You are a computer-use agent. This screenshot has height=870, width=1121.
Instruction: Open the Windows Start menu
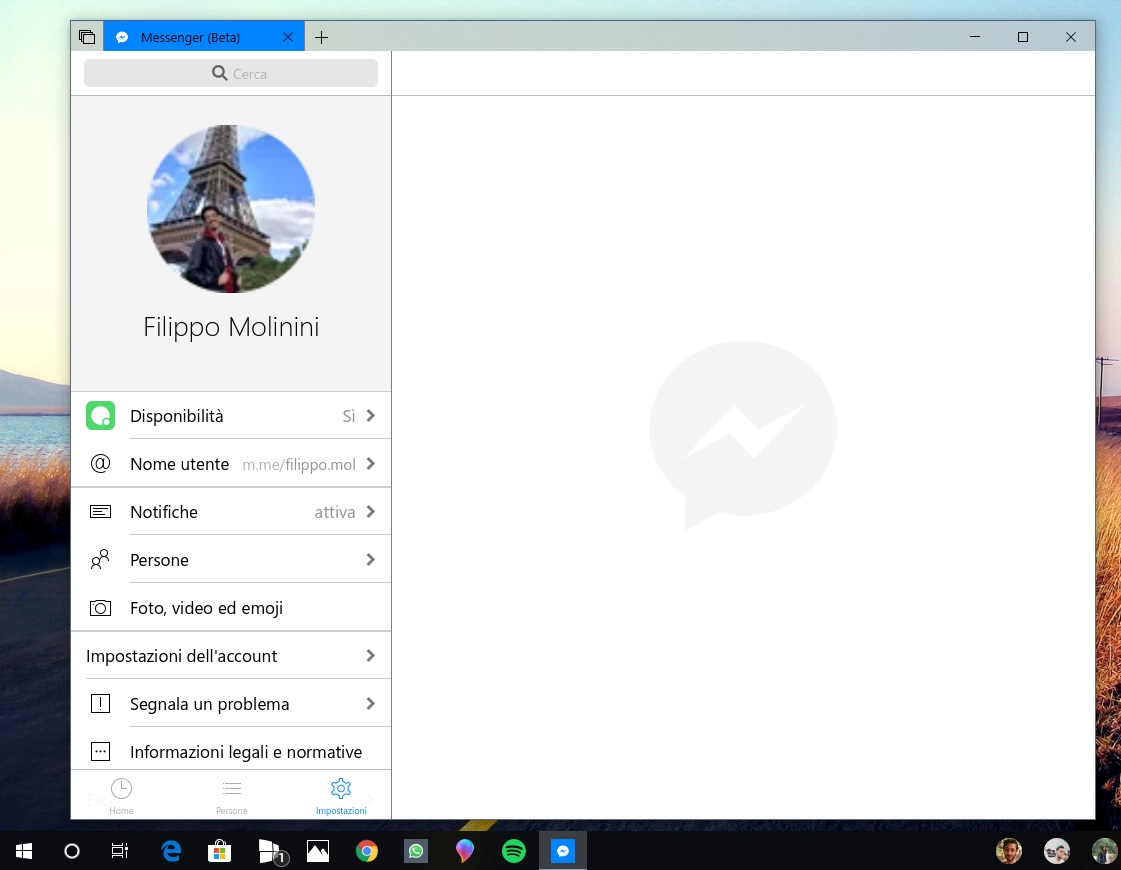coord(24,851)
